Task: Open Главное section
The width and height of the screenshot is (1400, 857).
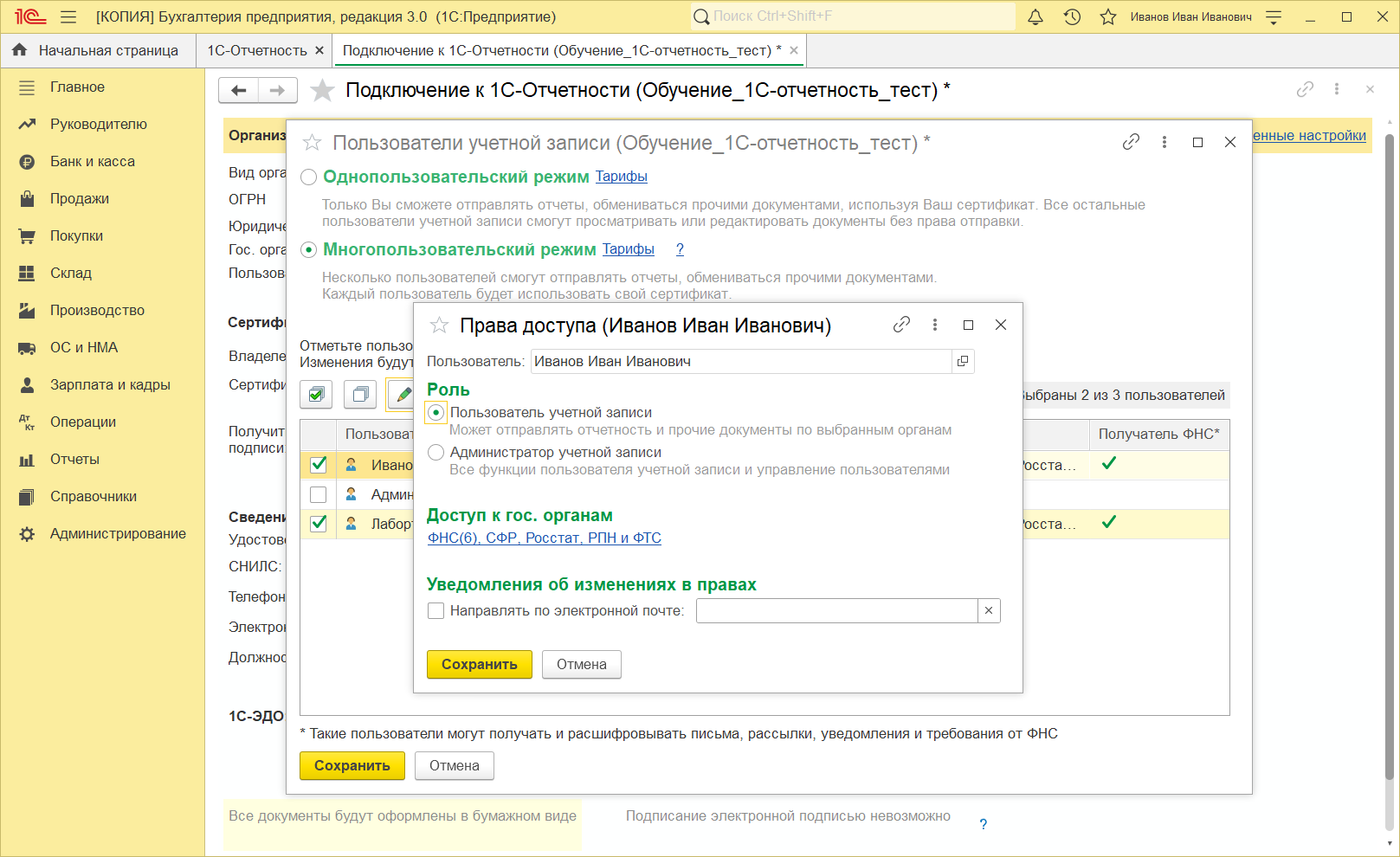Action: pos(77,87)
